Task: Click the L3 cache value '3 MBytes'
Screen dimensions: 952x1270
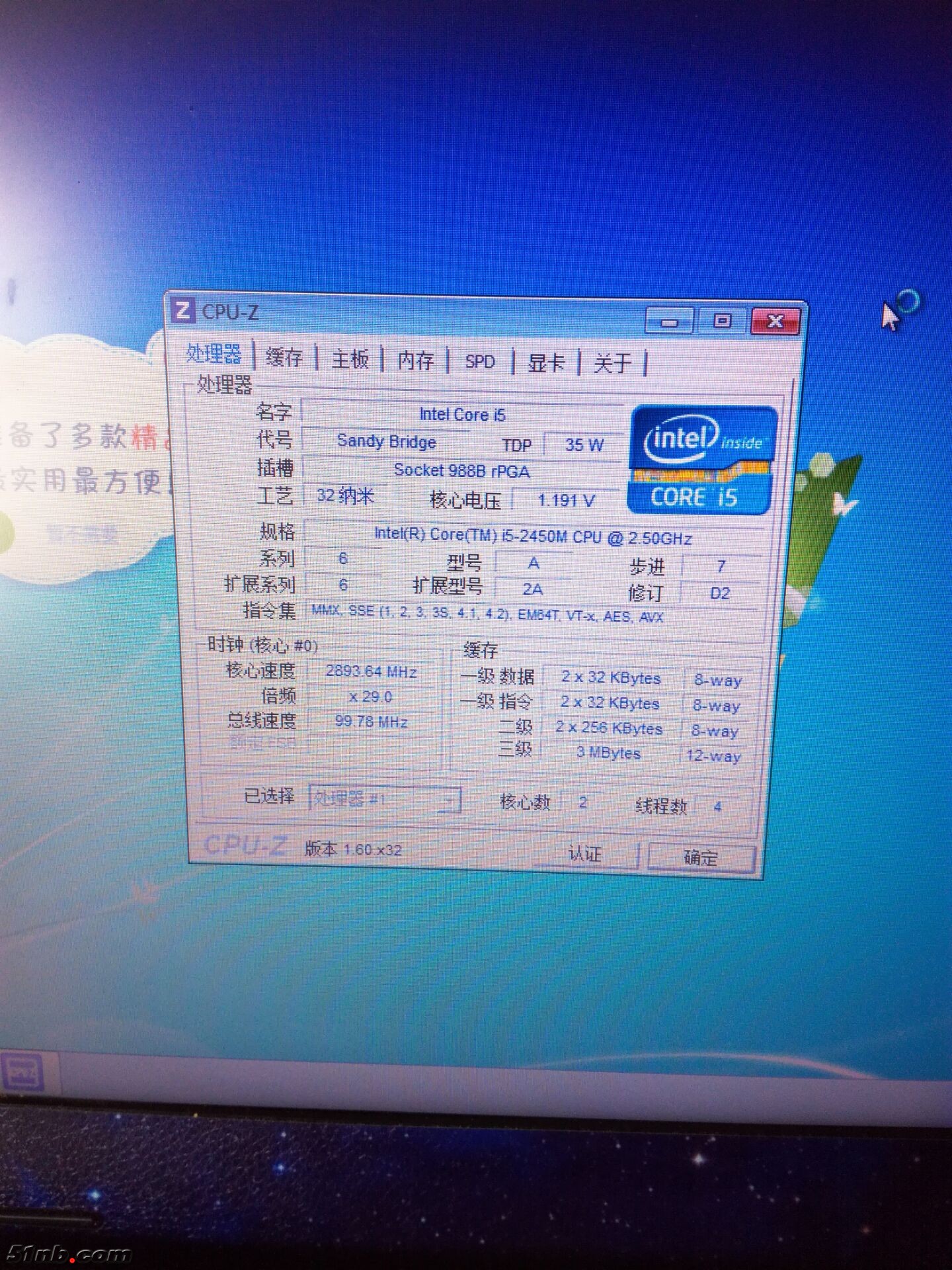Action: click(x=609, y=753)
